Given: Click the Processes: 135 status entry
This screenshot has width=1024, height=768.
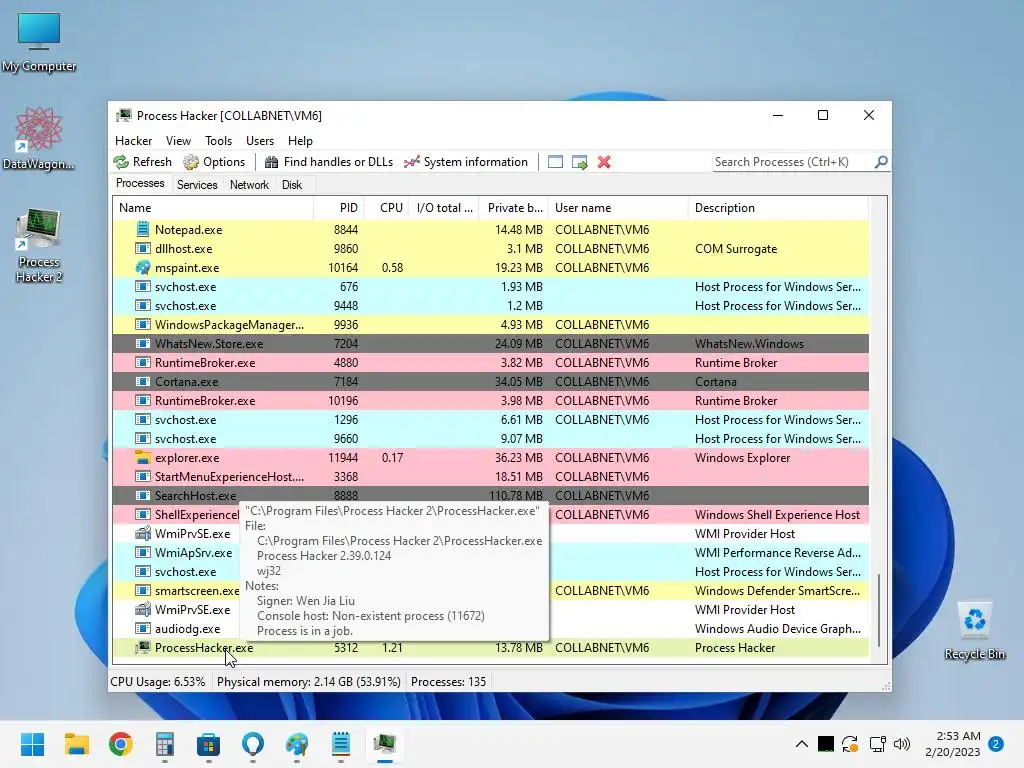Looking at the screenshot, I should click(448, 682).
